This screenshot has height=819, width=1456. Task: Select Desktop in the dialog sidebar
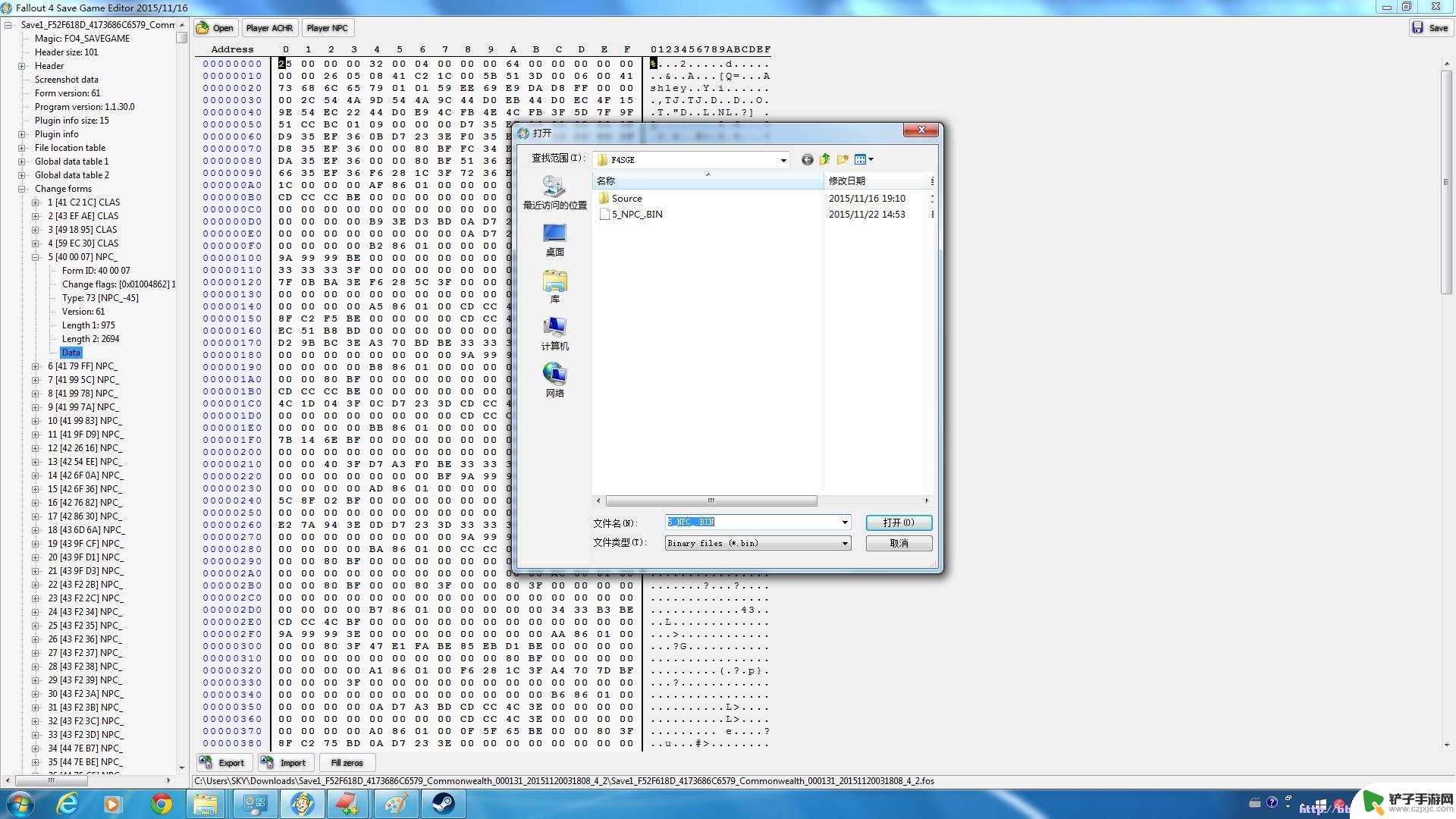click(x=554, y=240)
